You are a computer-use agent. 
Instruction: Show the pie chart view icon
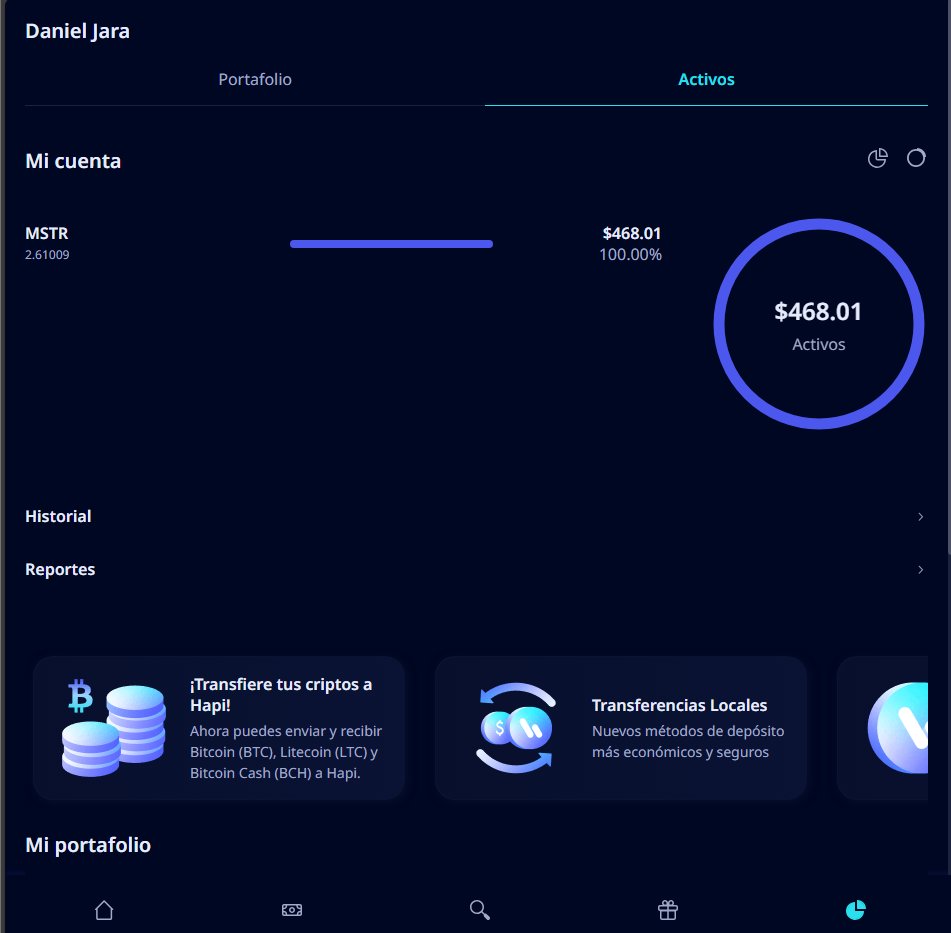coord(878,158)
